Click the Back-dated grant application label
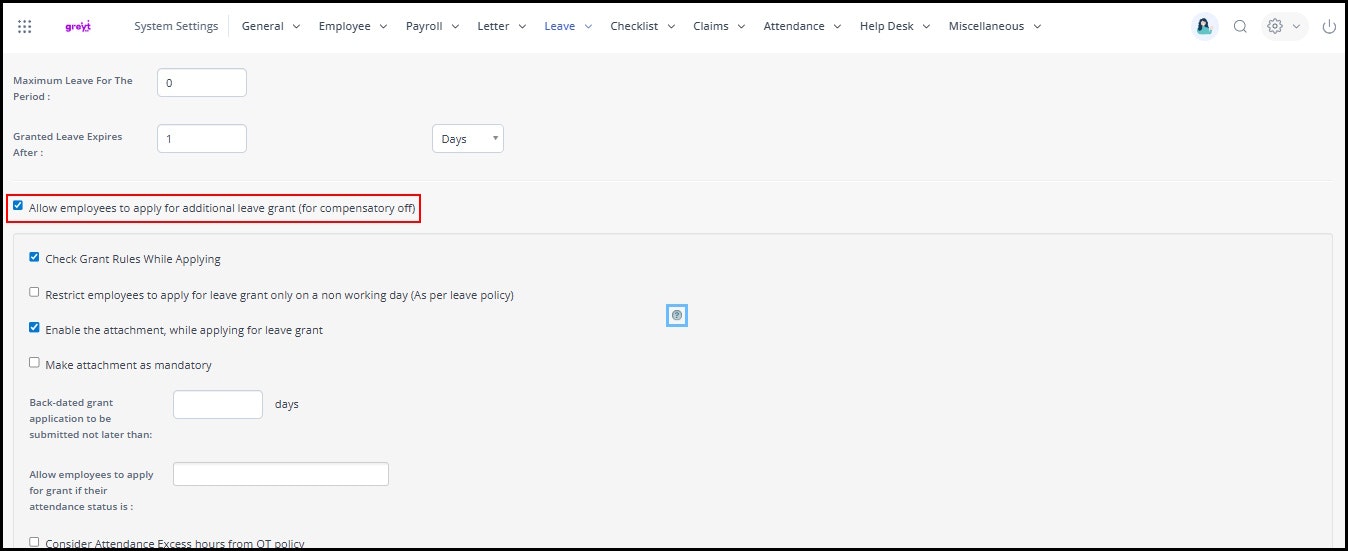The width and height of the screenshot is (1348, 551). tap(90, 418)
